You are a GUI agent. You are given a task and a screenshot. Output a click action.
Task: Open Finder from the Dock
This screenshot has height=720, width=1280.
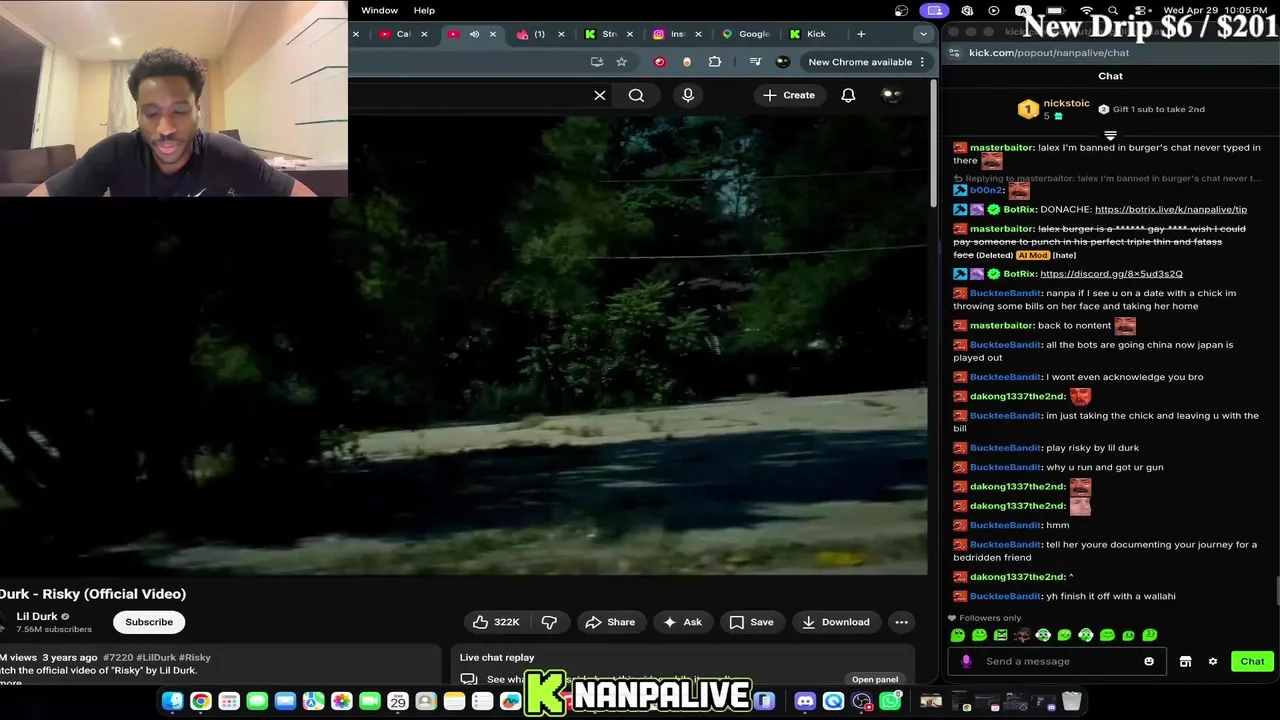pos(173,701)
